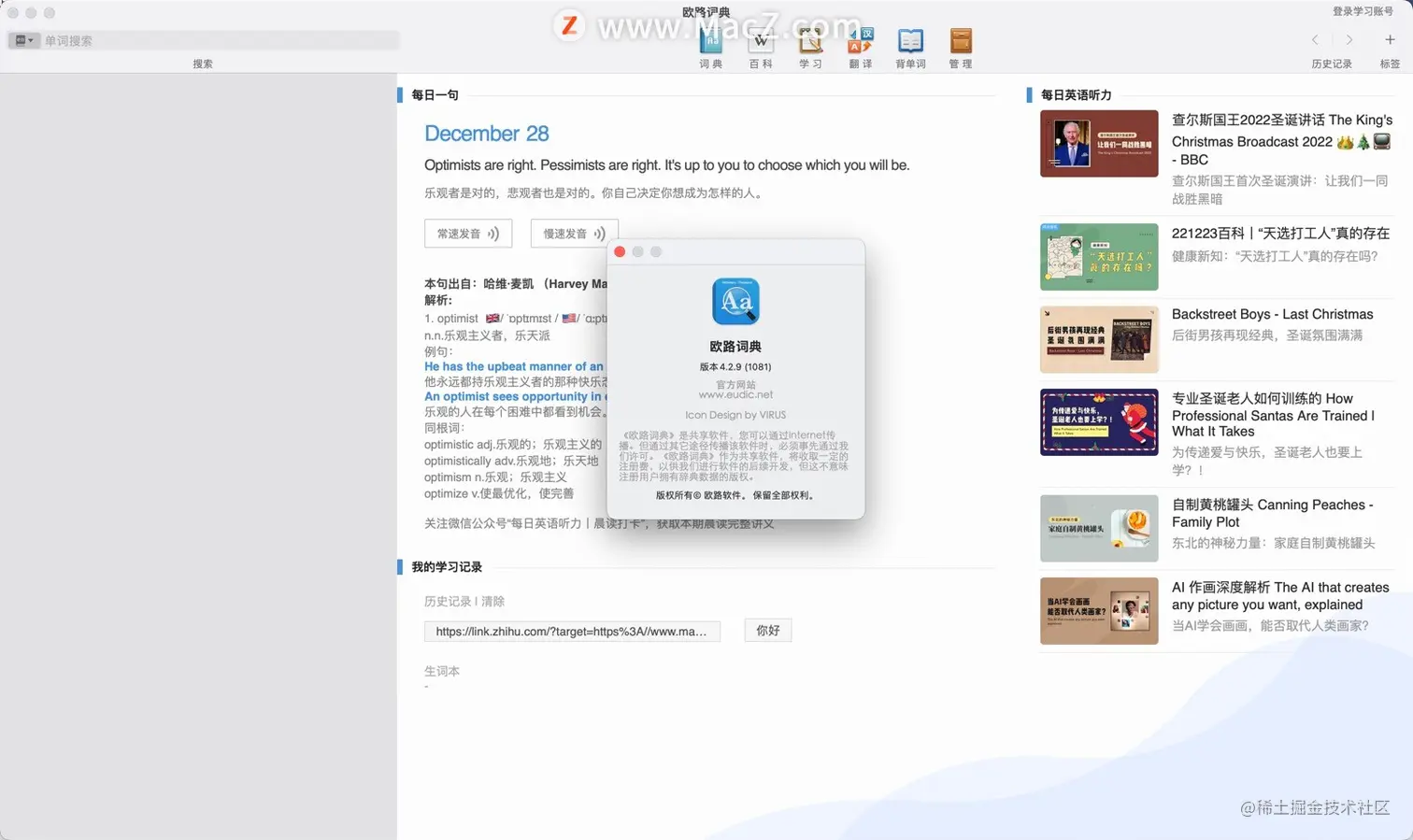Open 天选打工人 article thumbnail
This screenshot has width=1413, height=840.
1099,257
